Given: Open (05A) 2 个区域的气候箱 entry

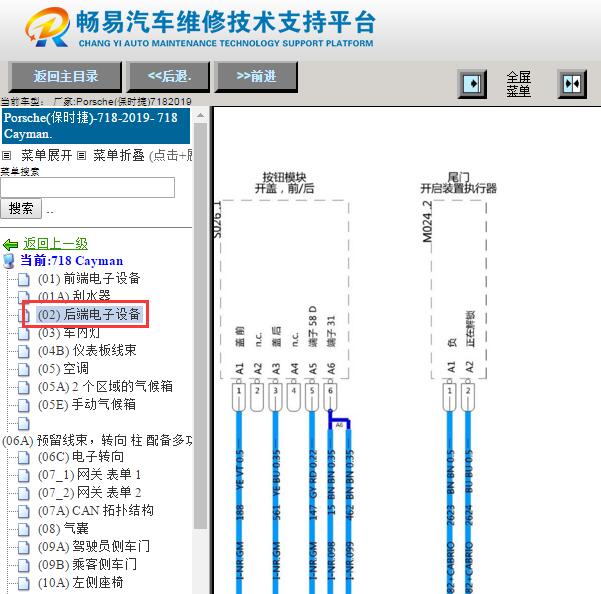Looking at the screenshot, I should [105, 386].
